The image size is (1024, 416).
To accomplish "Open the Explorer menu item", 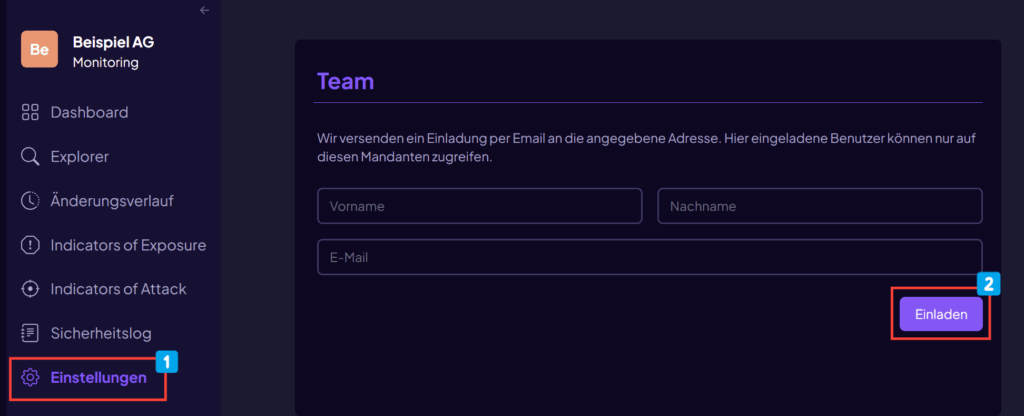I will (80, 157).
